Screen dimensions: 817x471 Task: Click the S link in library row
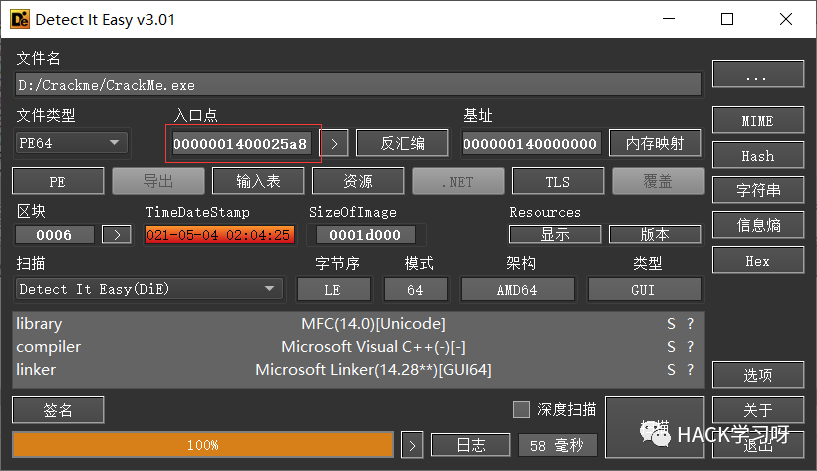(x=671, y=324)
